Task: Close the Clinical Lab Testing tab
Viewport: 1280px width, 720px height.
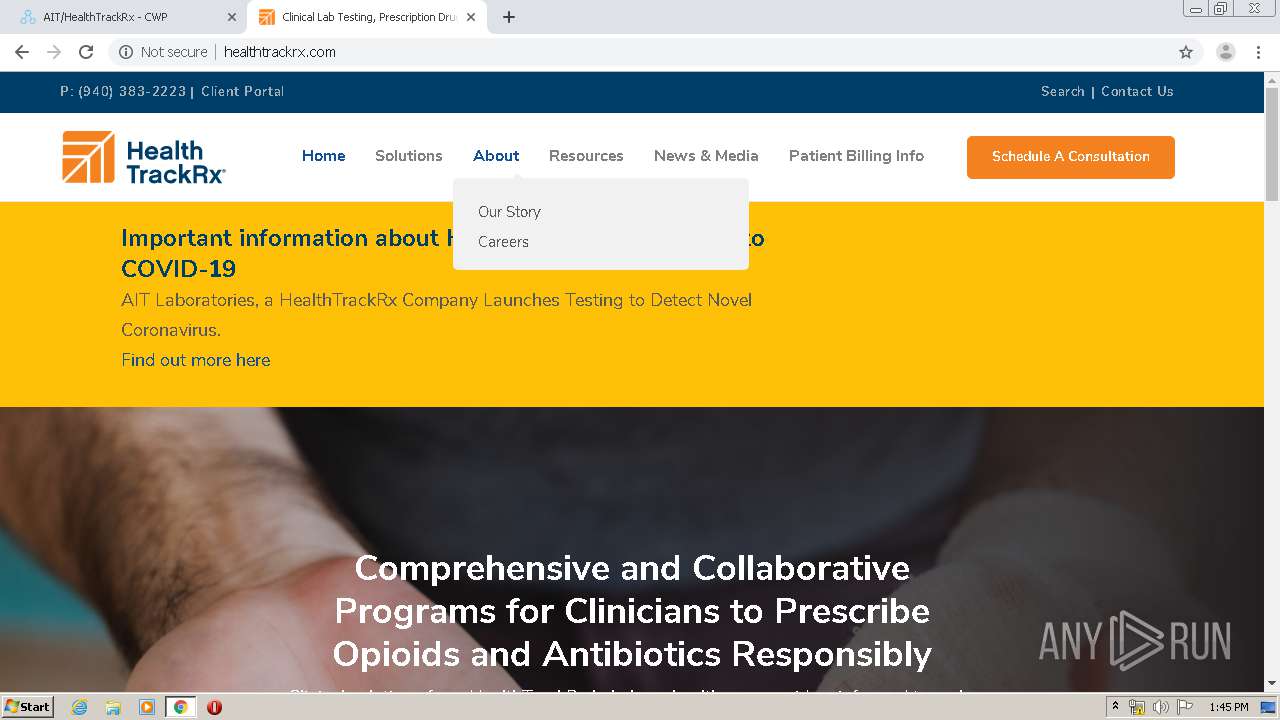Action: click(471, 17)
